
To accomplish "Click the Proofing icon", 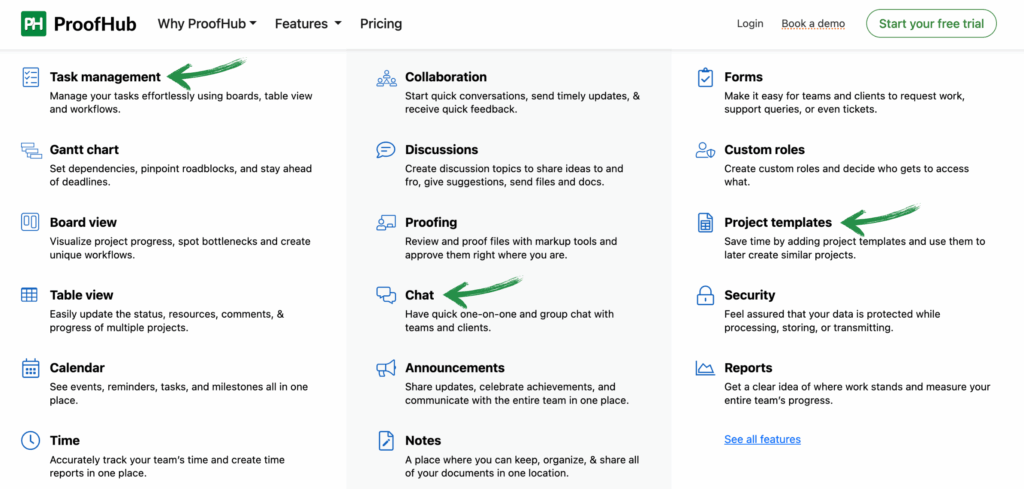I will pyautogui.click(x=386, y=223).
